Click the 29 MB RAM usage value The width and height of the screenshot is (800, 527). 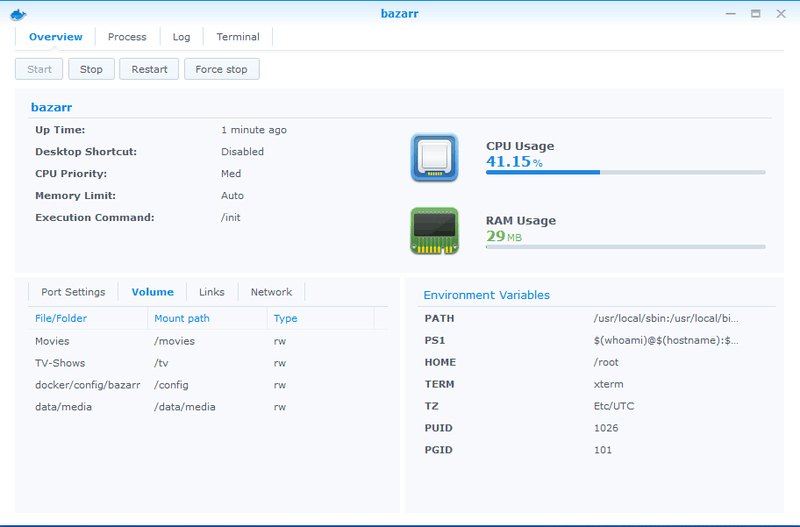click(x=504, y=236)
